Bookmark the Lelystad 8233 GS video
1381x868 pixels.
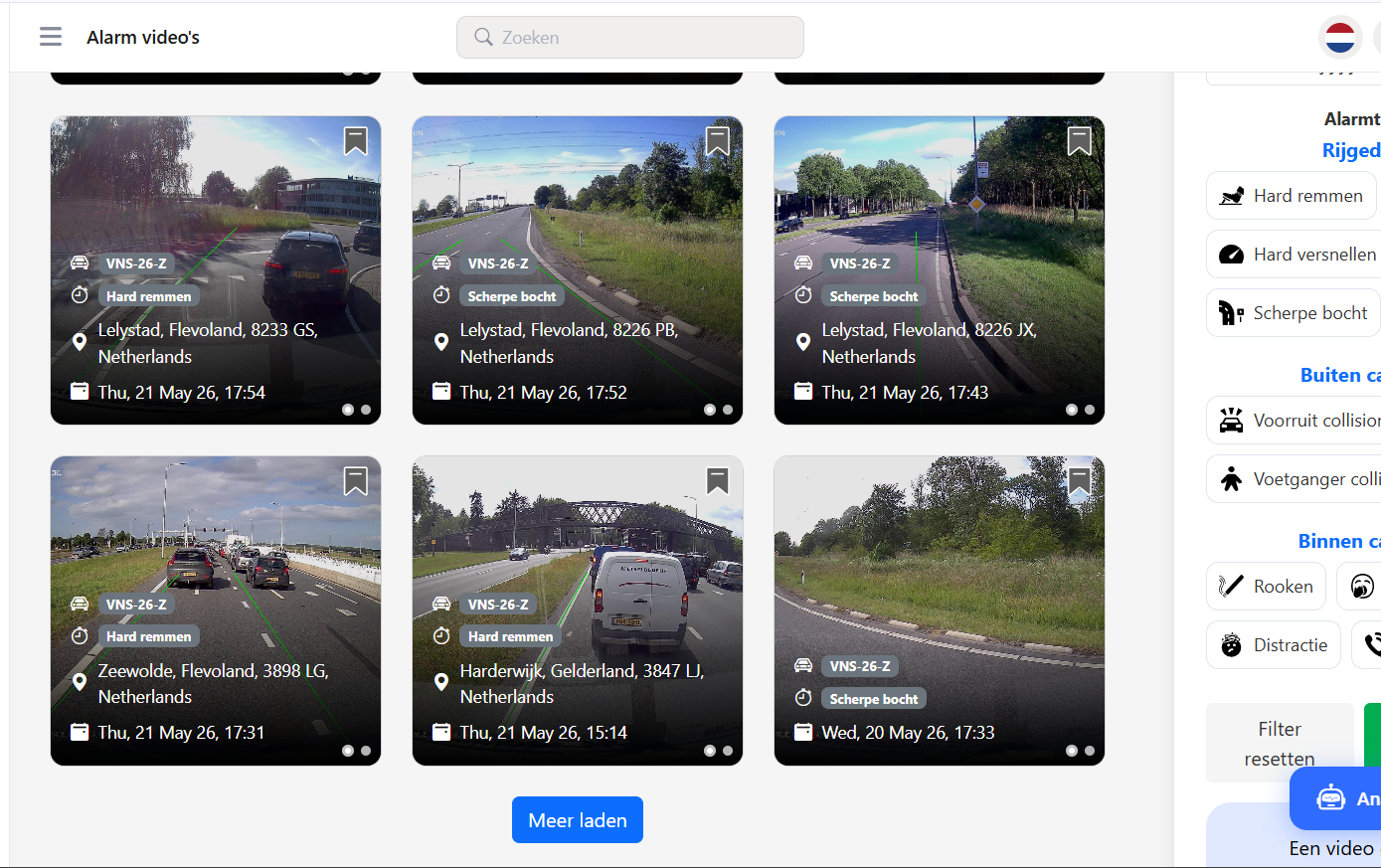click(356, 141)
